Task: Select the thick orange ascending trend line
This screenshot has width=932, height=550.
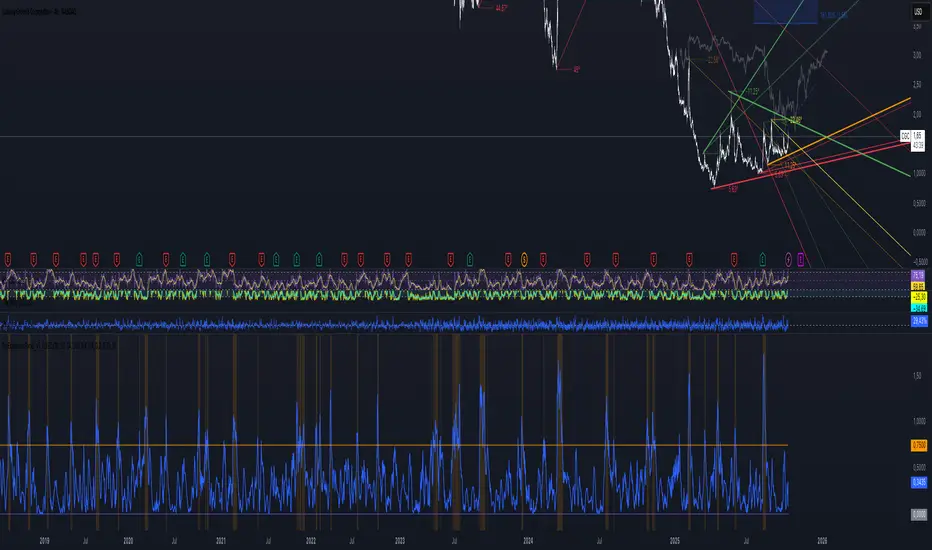Action: [839, 131]
